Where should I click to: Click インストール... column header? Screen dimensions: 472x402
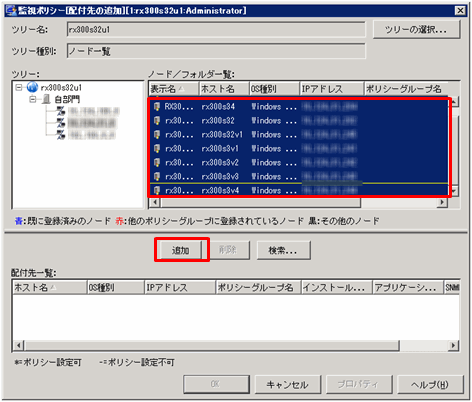pos(337,287)
